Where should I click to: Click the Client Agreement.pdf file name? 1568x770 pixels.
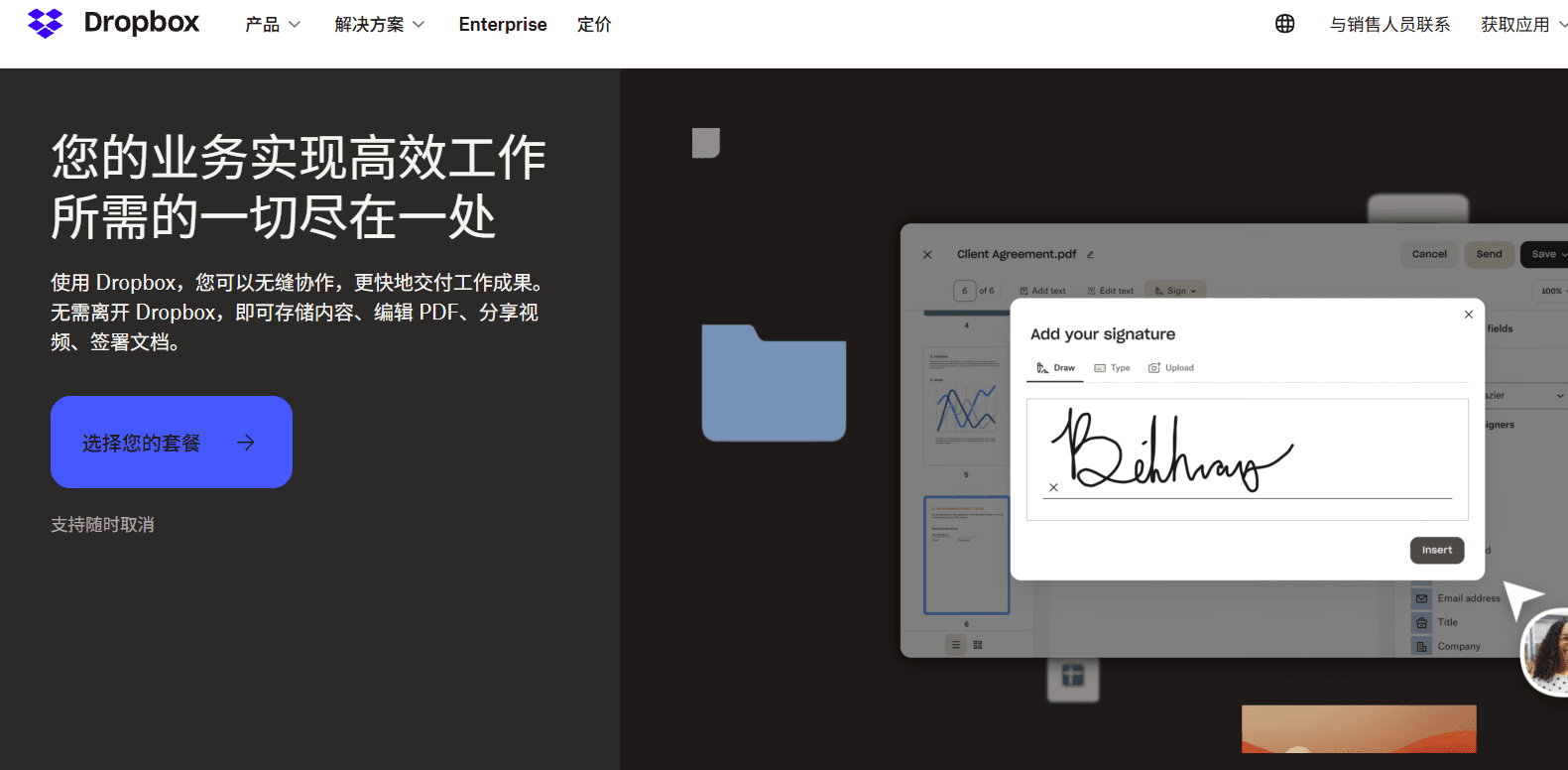[x=1017, y=254]
